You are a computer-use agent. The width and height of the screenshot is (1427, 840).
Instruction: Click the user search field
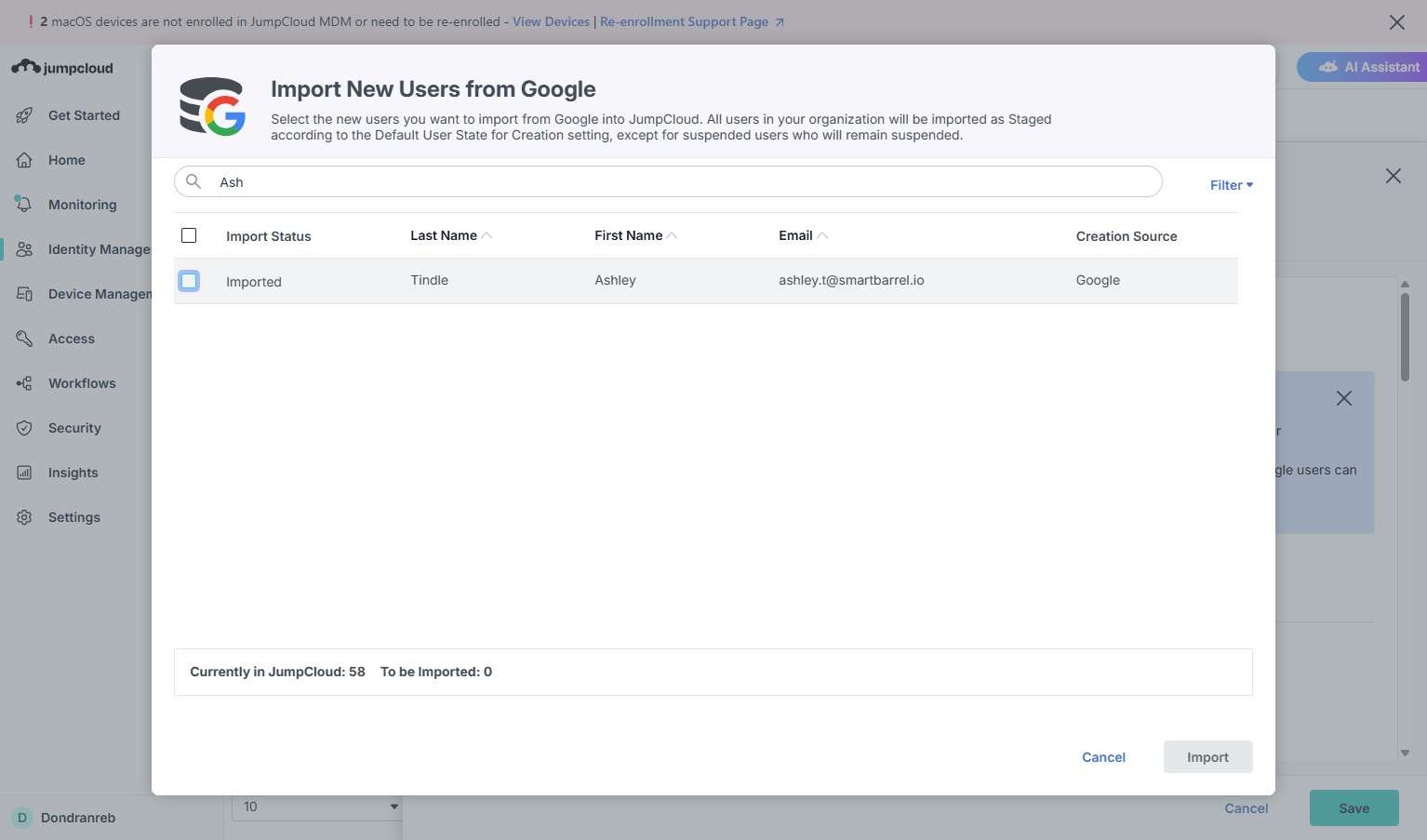(x=668, y=181)
